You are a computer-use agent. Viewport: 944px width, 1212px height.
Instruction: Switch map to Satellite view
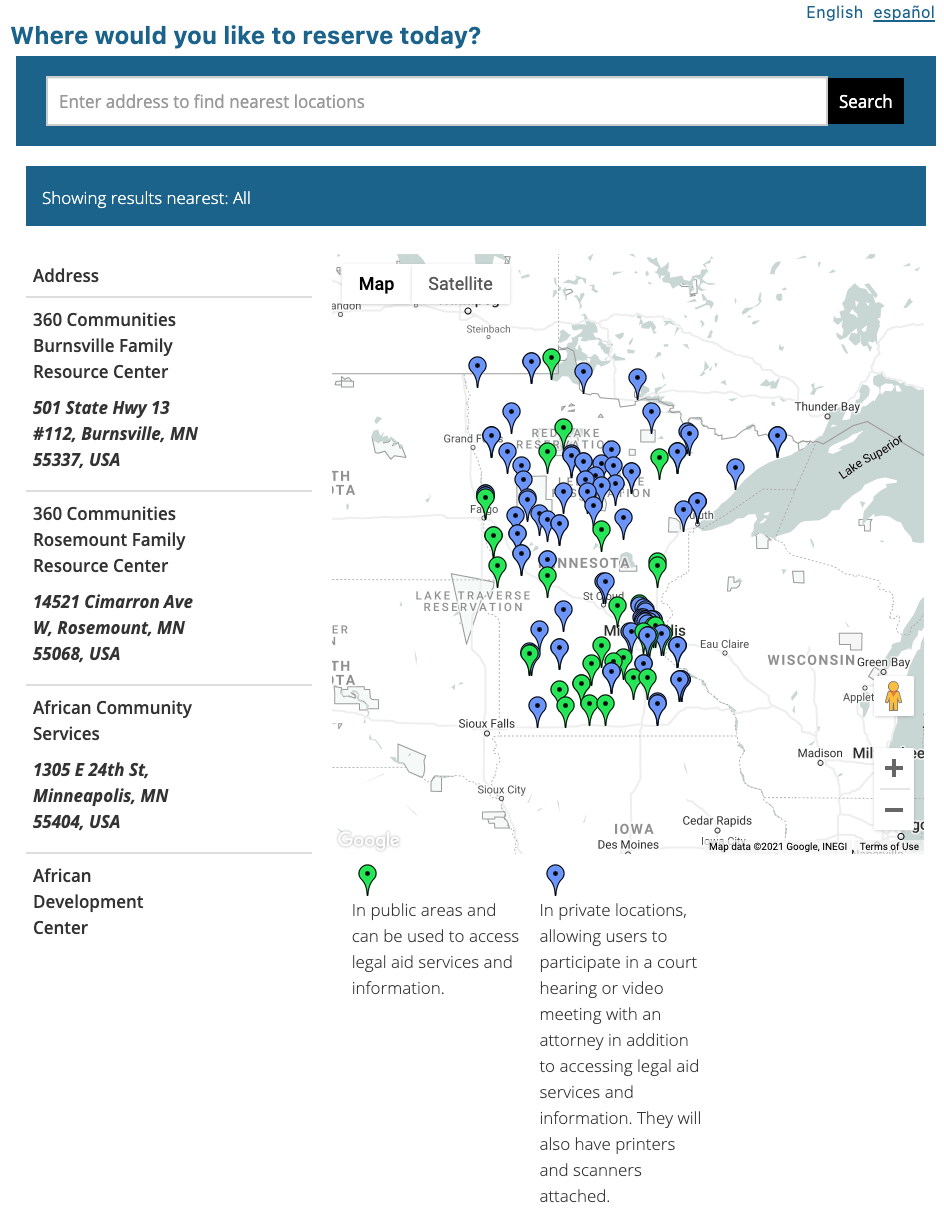[x=460, y=284]
